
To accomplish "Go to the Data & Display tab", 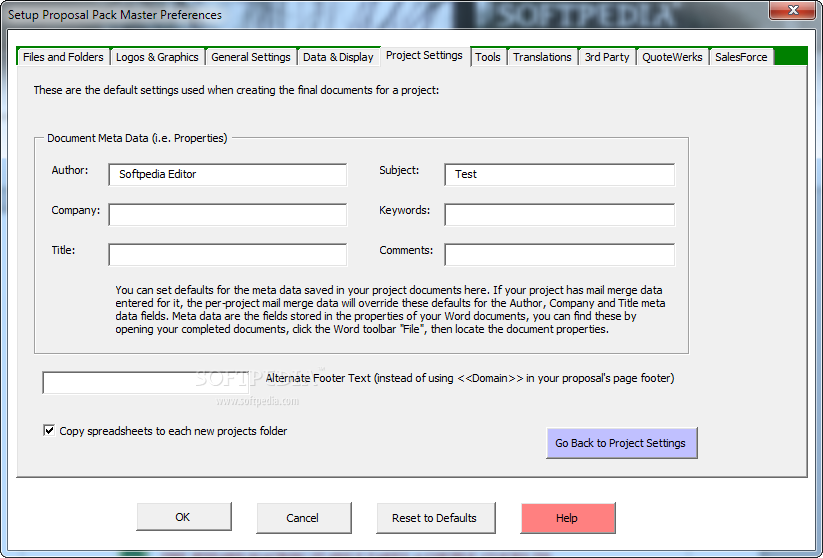I will click(338, 57).
